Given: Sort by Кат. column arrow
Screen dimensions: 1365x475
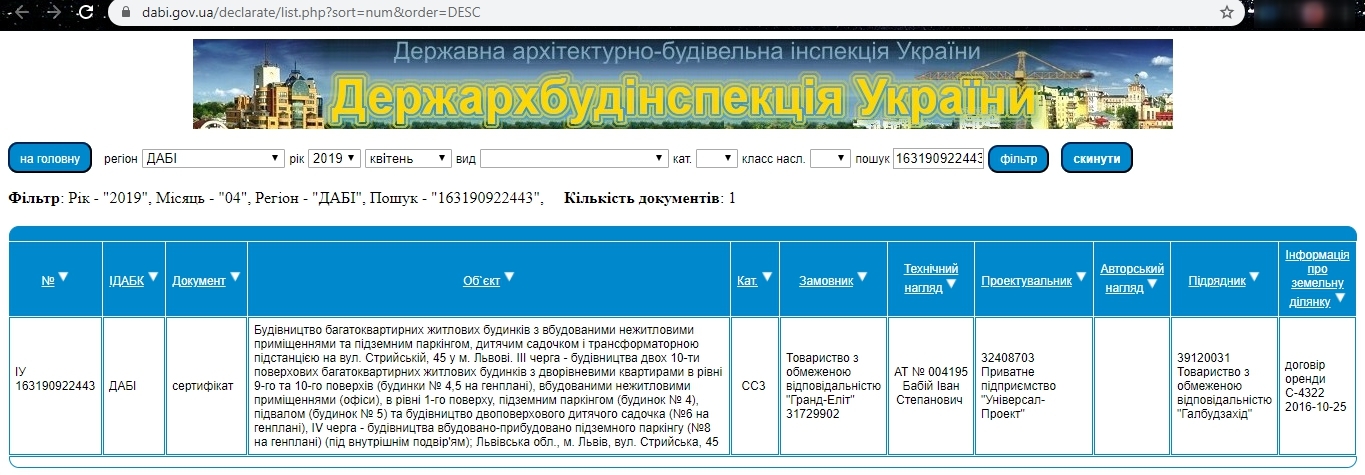Looking at the screenshot, I should pyautogui.click(x=767, y=277).
